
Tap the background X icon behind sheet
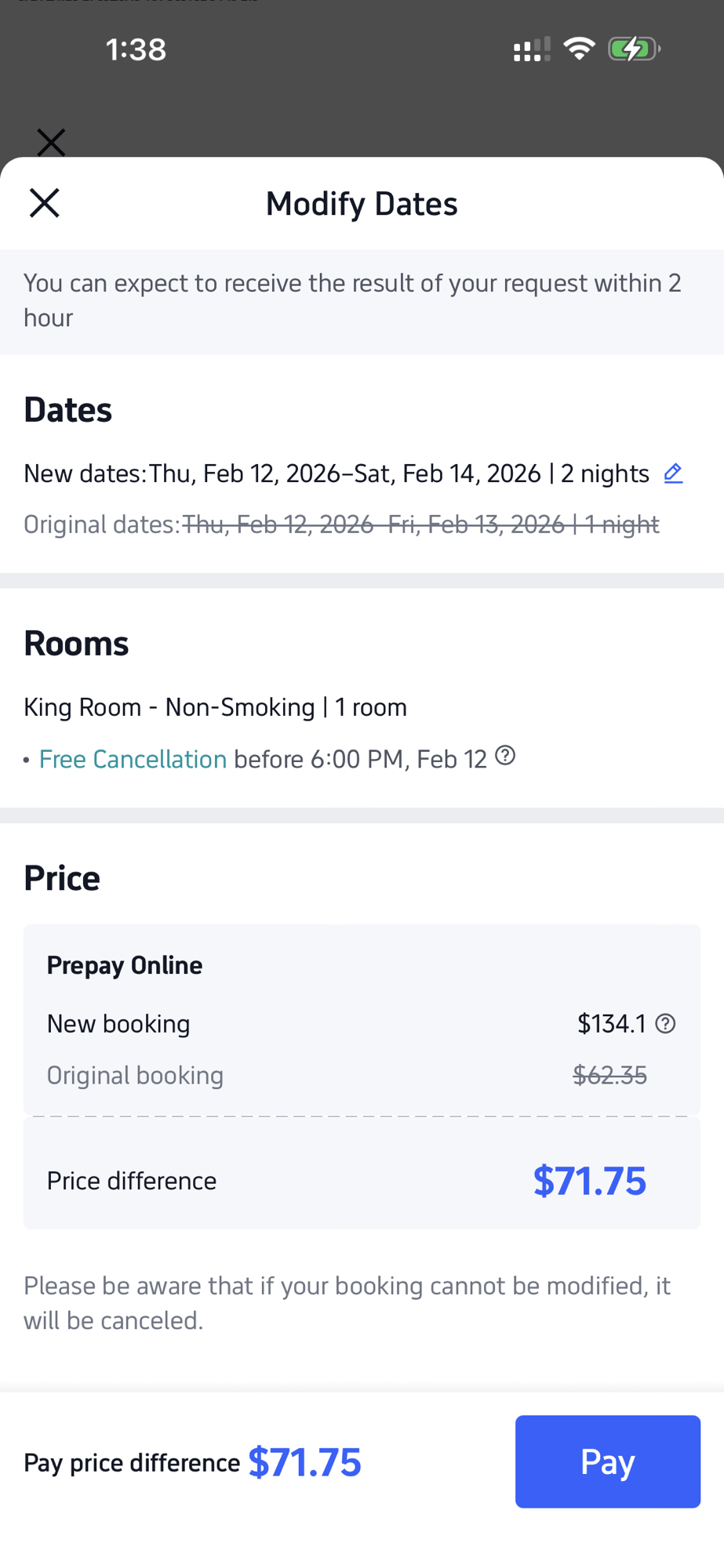(51, 143)
